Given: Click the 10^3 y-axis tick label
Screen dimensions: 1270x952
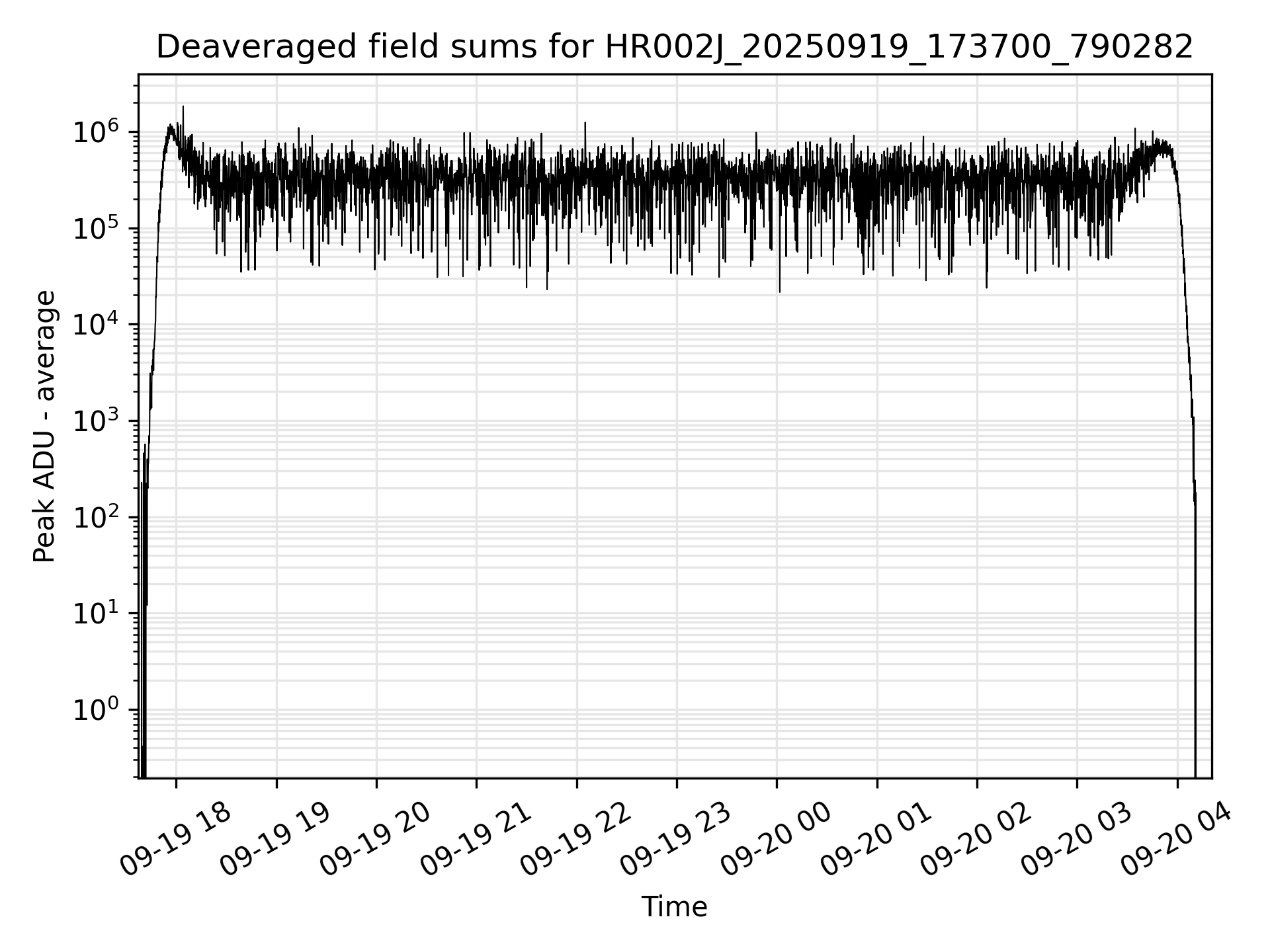Looking at the screenshot, I should pos(97,421).
